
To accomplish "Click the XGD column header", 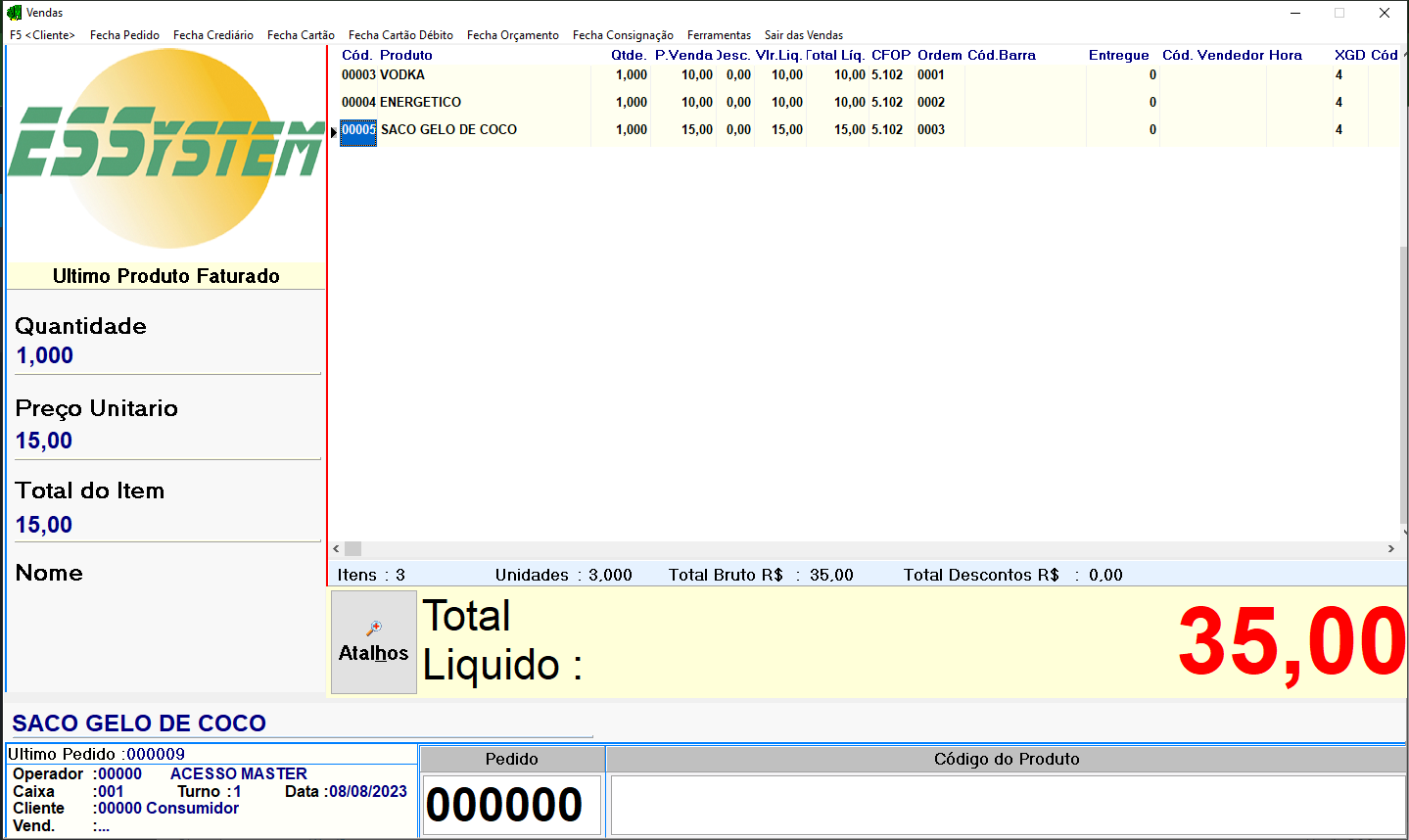I will 1350,55.
